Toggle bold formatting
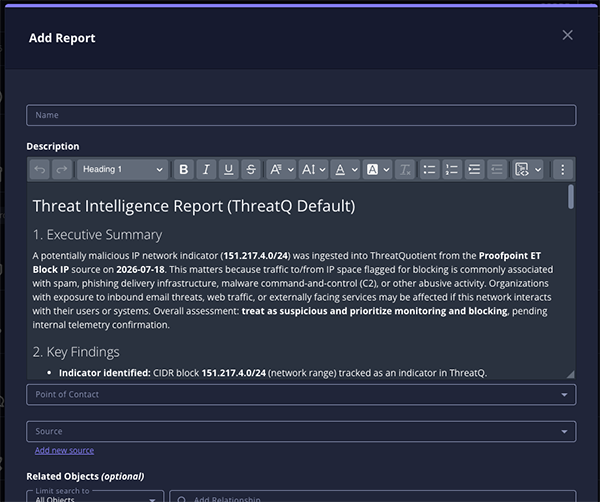600x502 pixels. pyautogui.click(x=184, y=169)
